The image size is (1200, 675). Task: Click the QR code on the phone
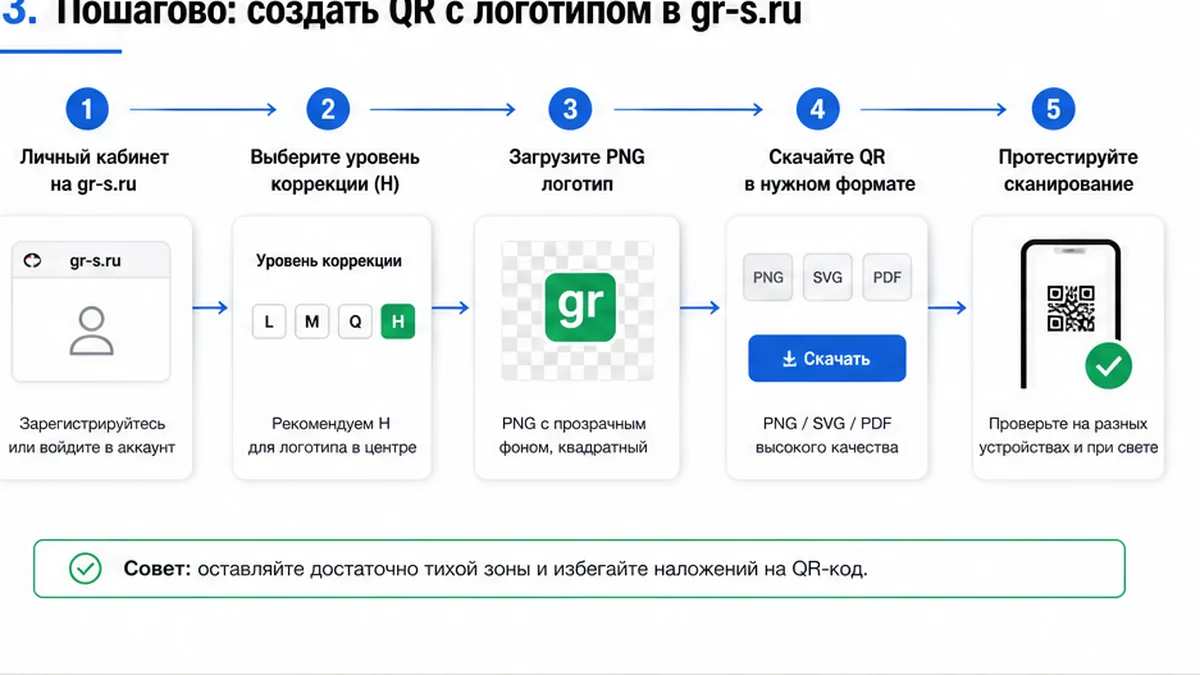coord(1070,309)
